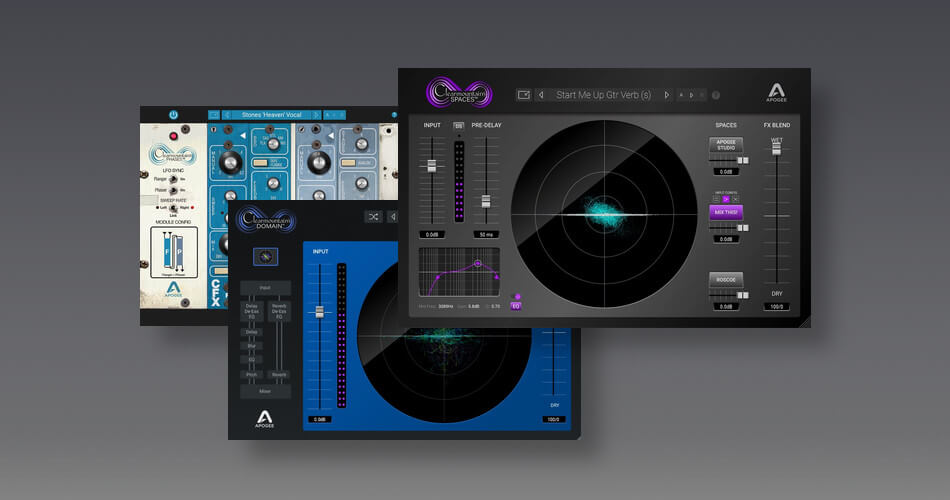Screen dimensions: 950x500
Task: Go to next preset in Spaces plugin
Action: point(666,95)
